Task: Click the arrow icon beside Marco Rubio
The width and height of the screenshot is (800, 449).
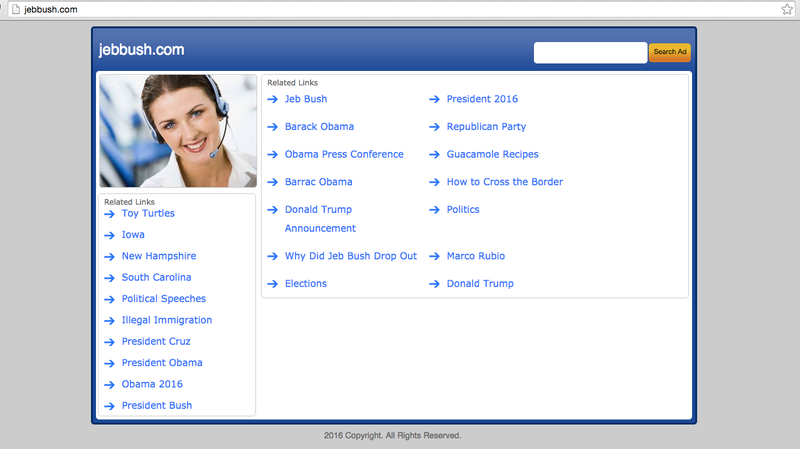Action: pos(434,256)
